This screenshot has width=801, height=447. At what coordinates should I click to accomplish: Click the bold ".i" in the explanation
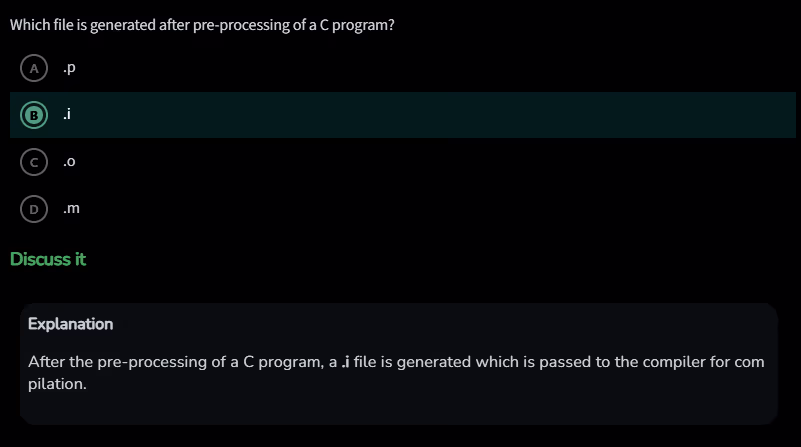345,362
